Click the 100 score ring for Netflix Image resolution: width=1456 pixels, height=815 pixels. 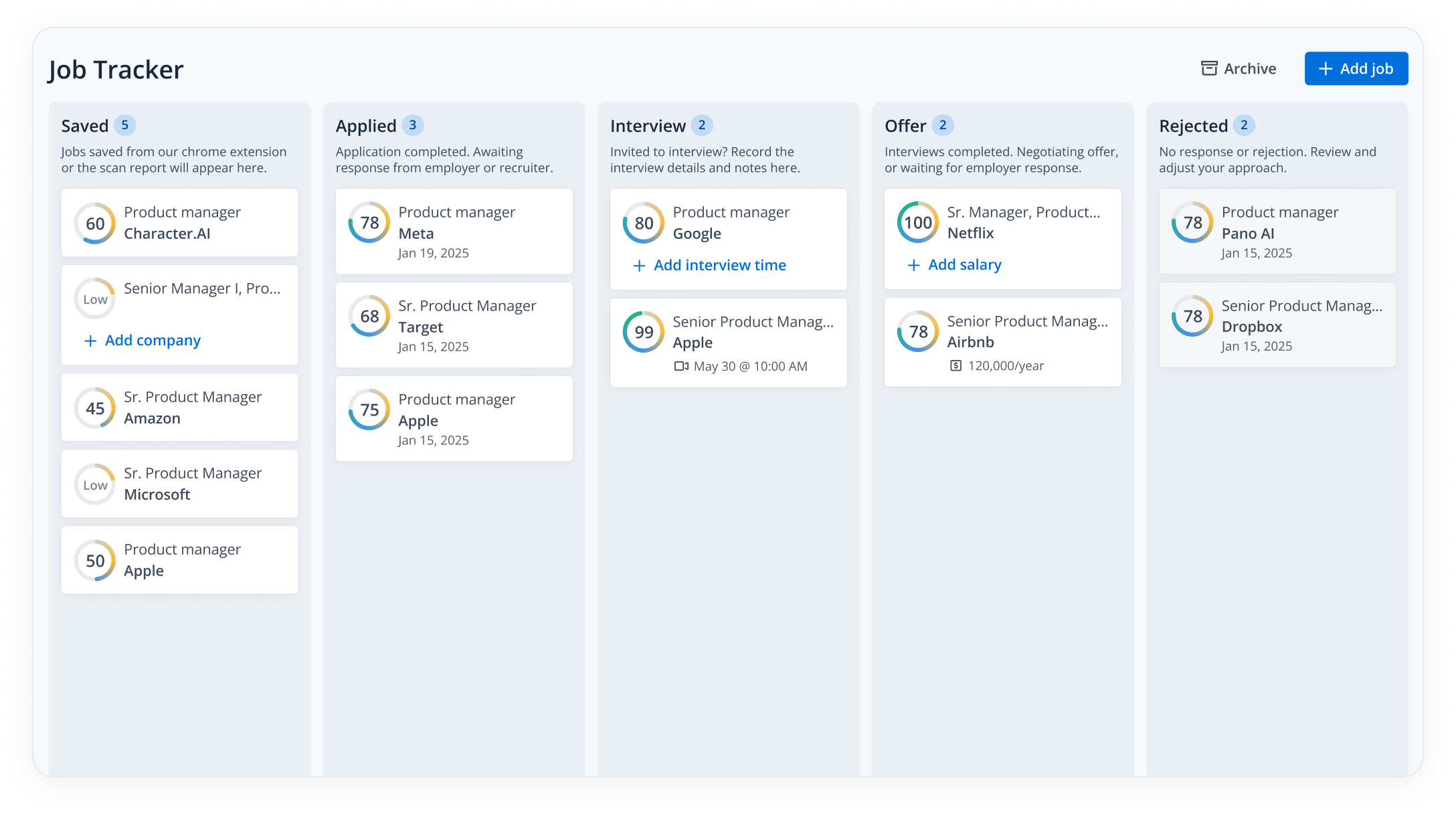pos(918,223)
